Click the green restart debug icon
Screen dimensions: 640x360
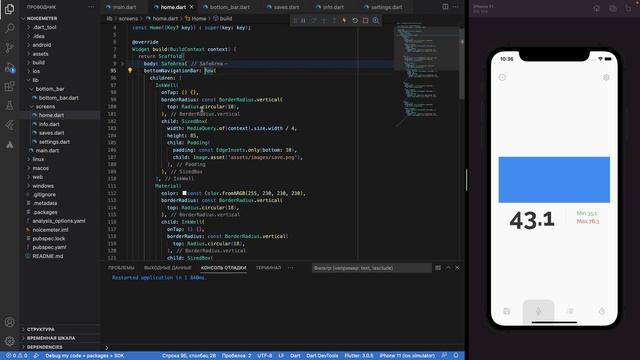[355, 20]
